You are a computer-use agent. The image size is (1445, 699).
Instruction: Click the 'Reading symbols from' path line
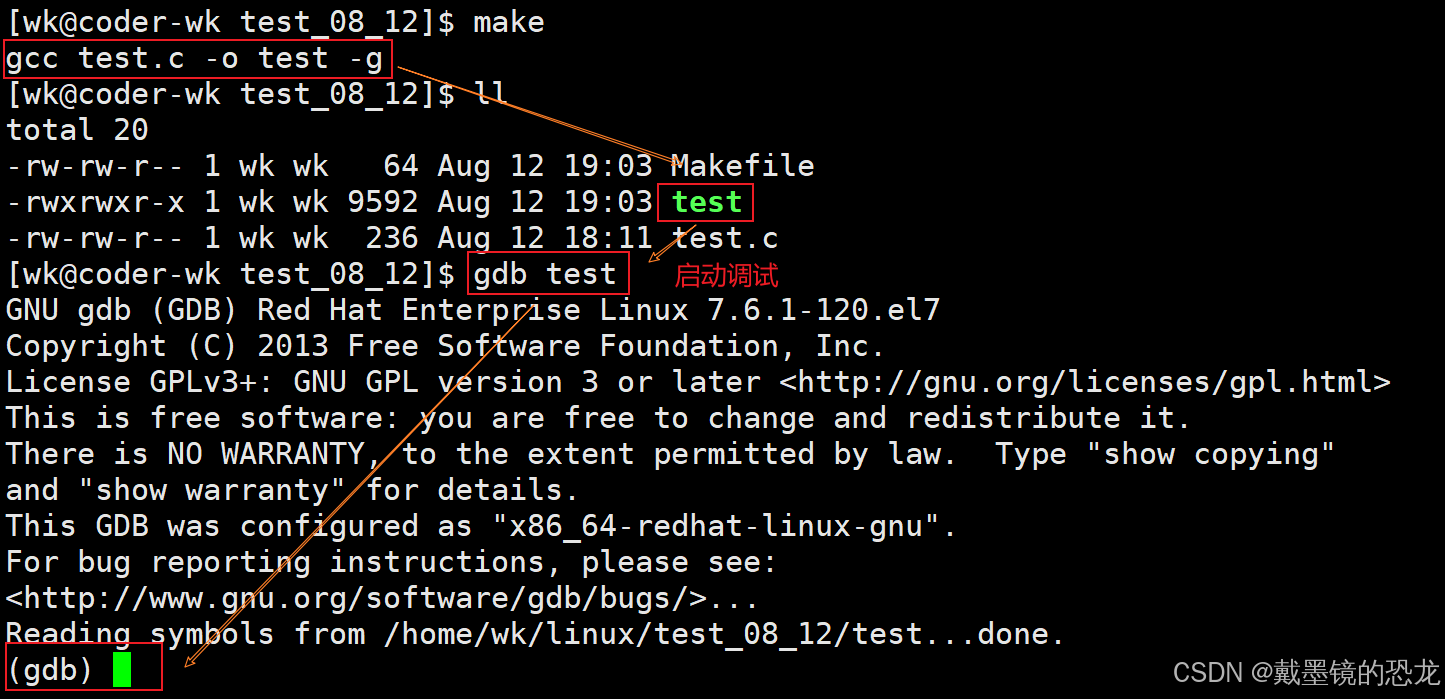(x=536, y=634)
